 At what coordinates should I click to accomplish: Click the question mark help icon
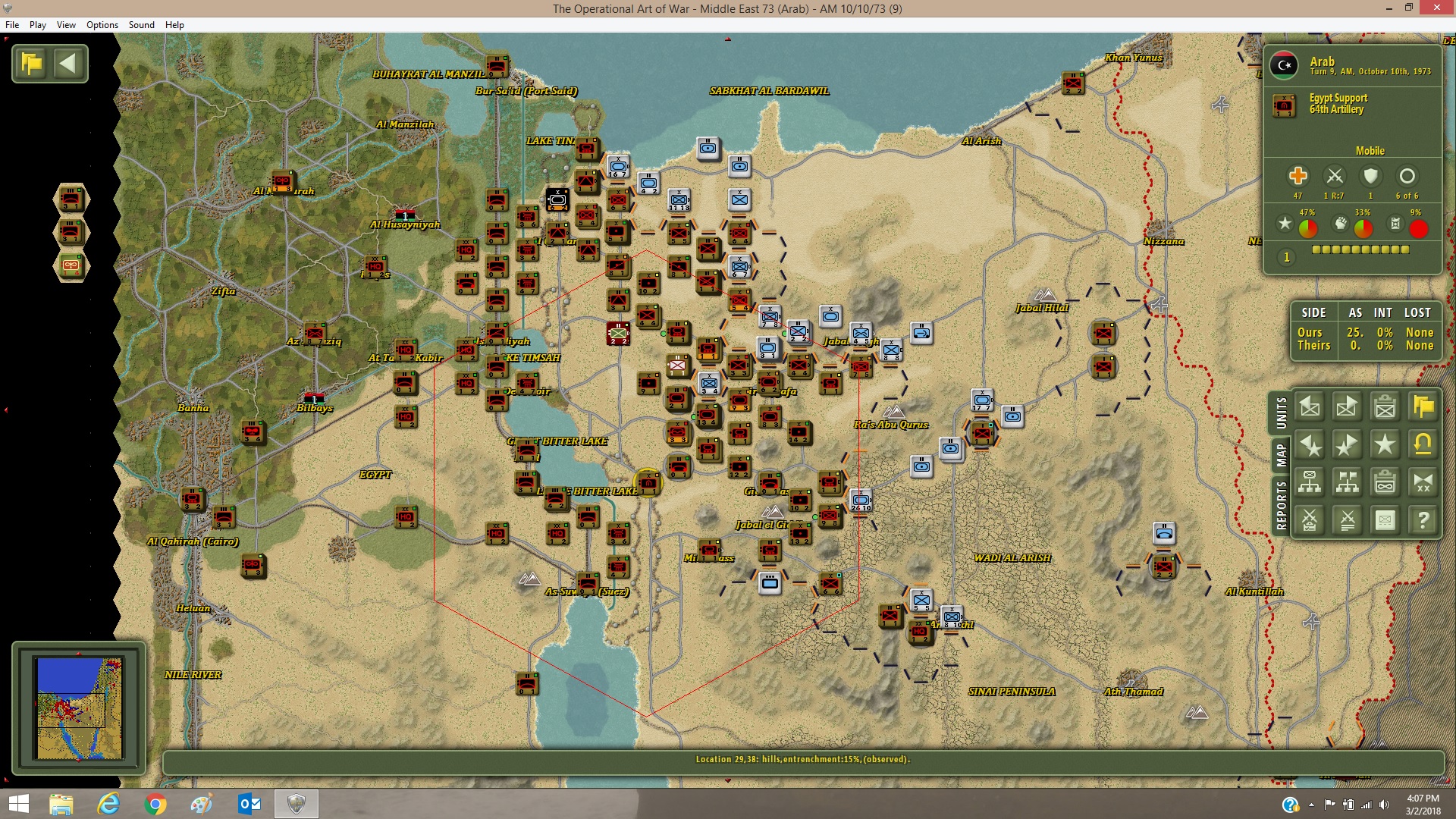pos(1423,520)
